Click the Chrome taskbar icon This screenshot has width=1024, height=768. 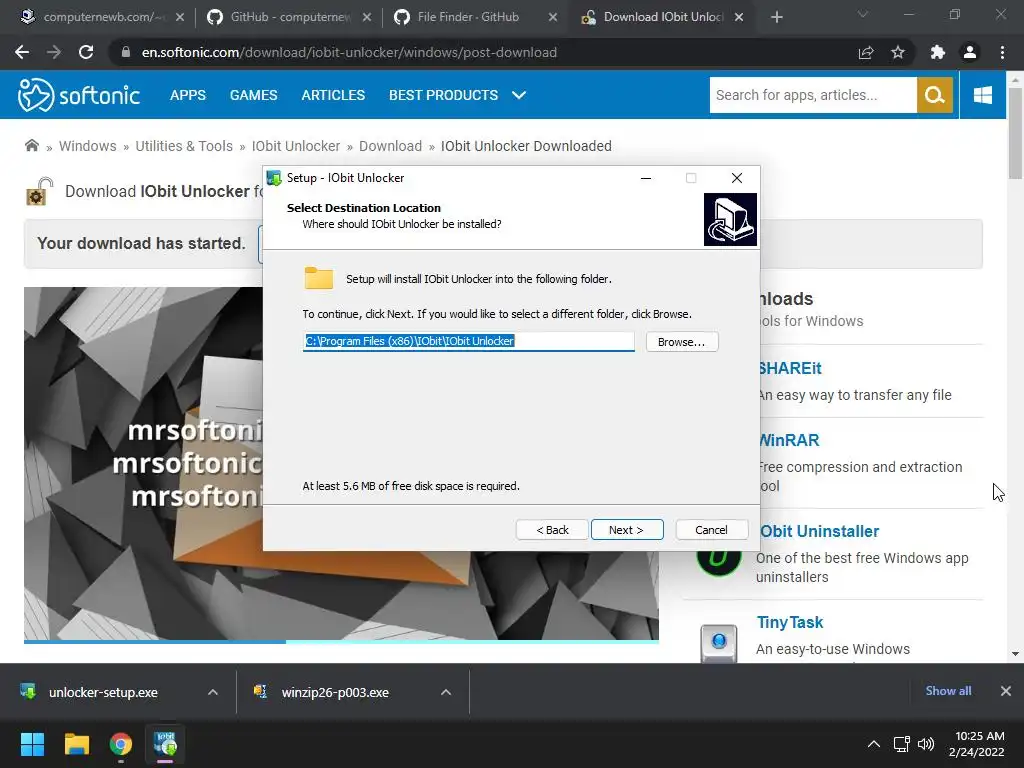click(121, 744)
